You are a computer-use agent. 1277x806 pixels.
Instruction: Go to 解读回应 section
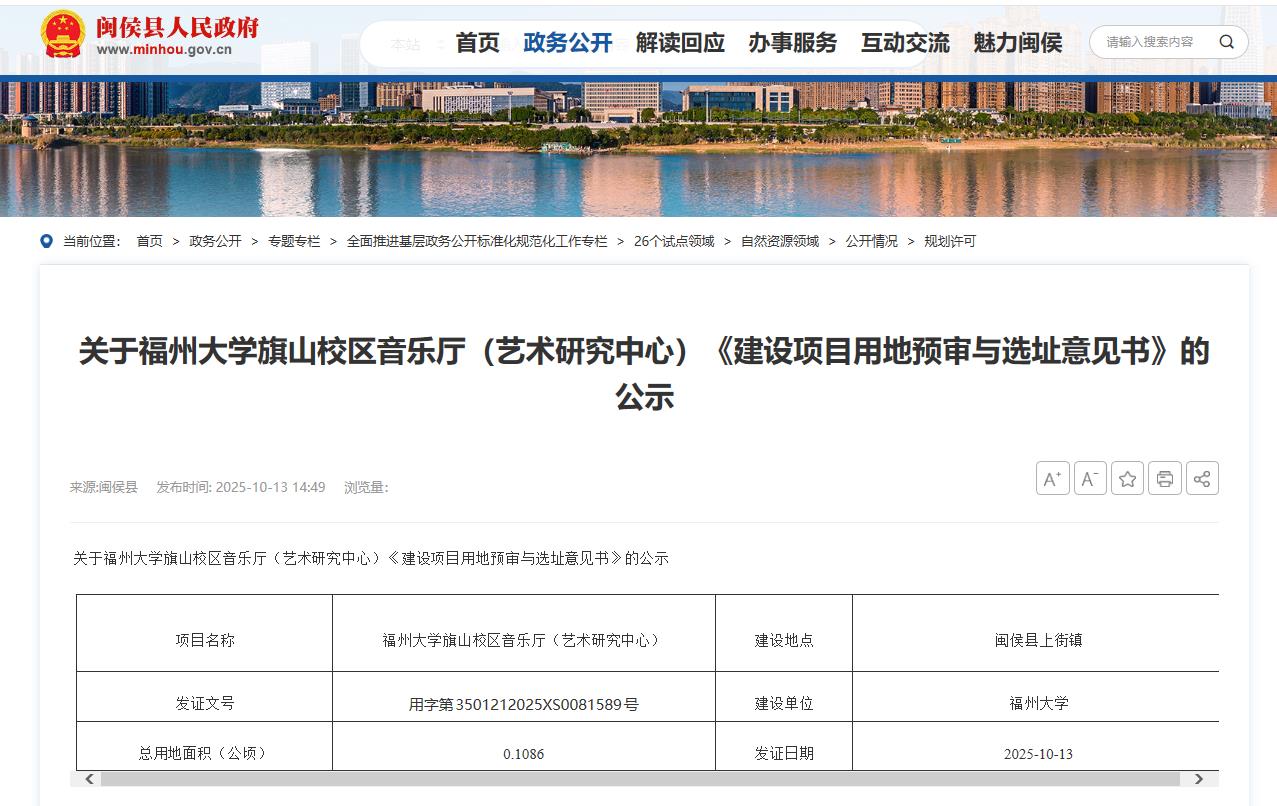point(680,43)
